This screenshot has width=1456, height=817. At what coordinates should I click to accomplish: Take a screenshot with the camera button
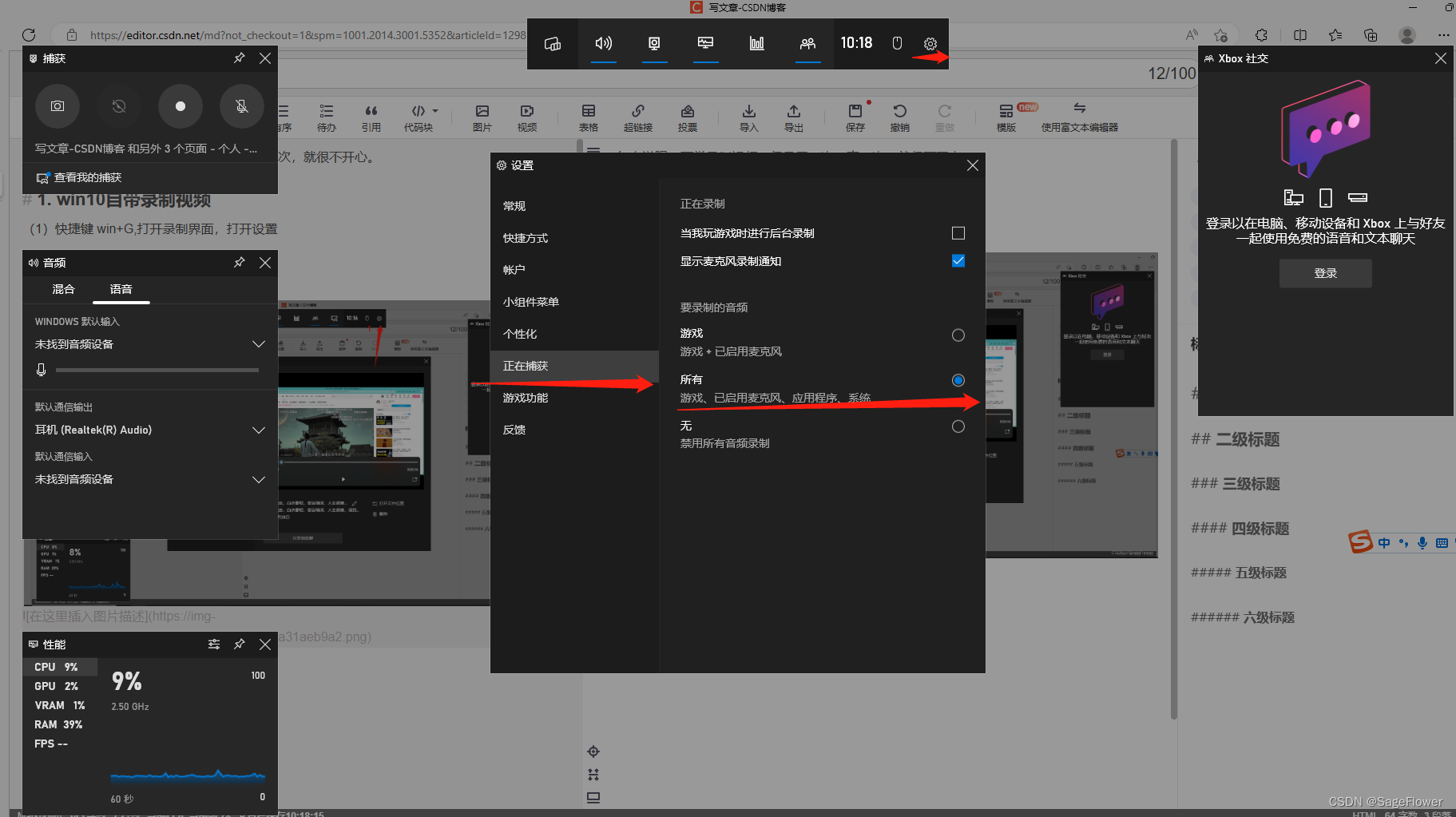pyautogui.click(x=58, y=106)
